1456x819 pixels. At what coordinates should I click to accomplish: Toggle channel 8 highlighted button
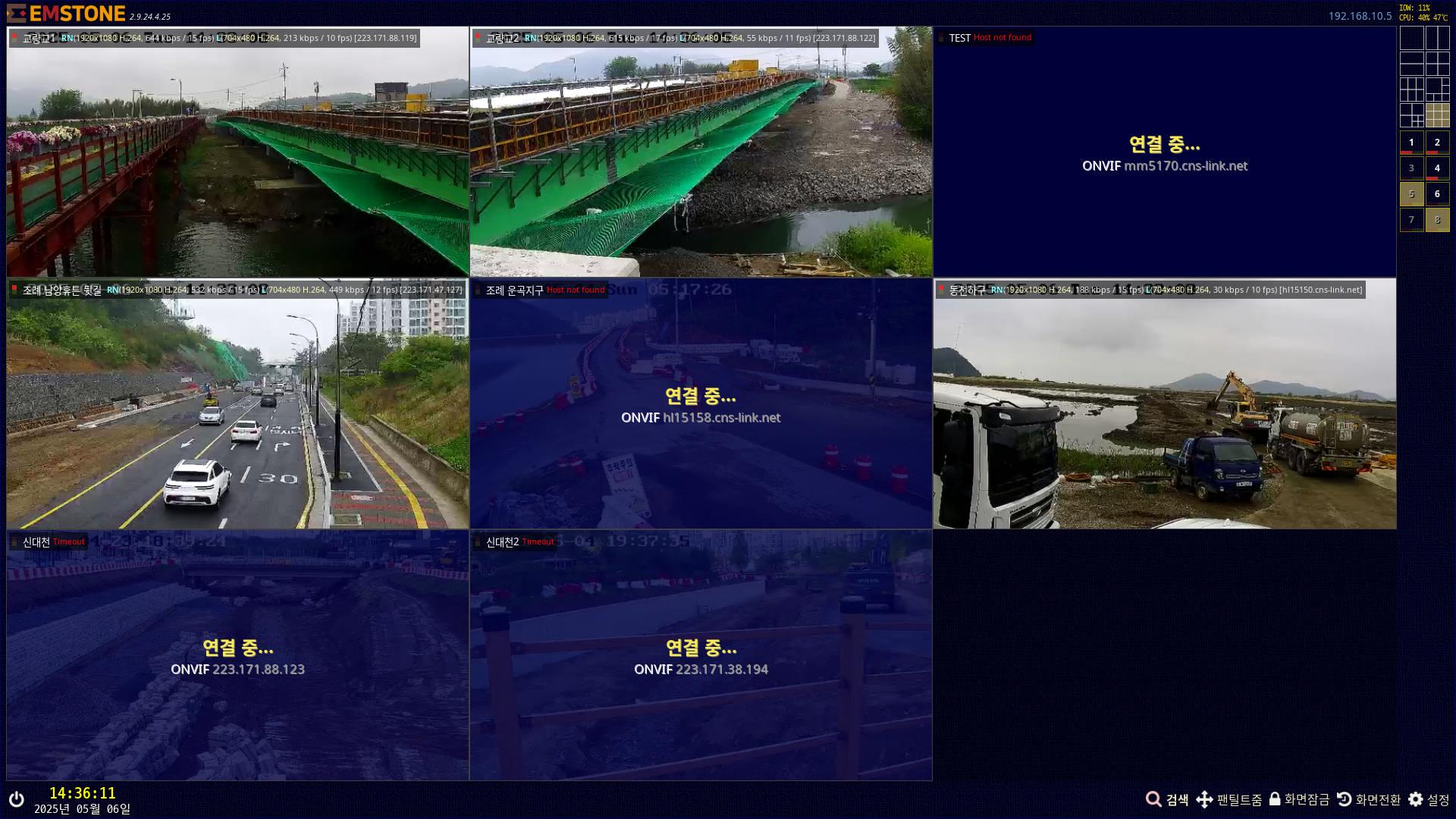[1437, 220]
